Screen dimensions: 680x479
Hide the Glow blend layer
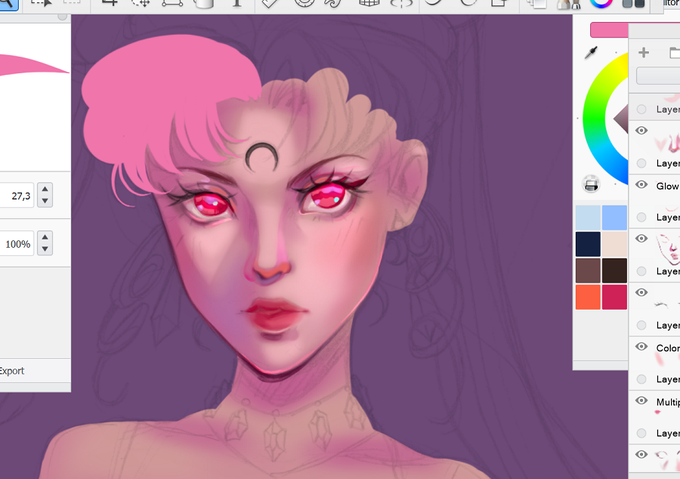641,185
